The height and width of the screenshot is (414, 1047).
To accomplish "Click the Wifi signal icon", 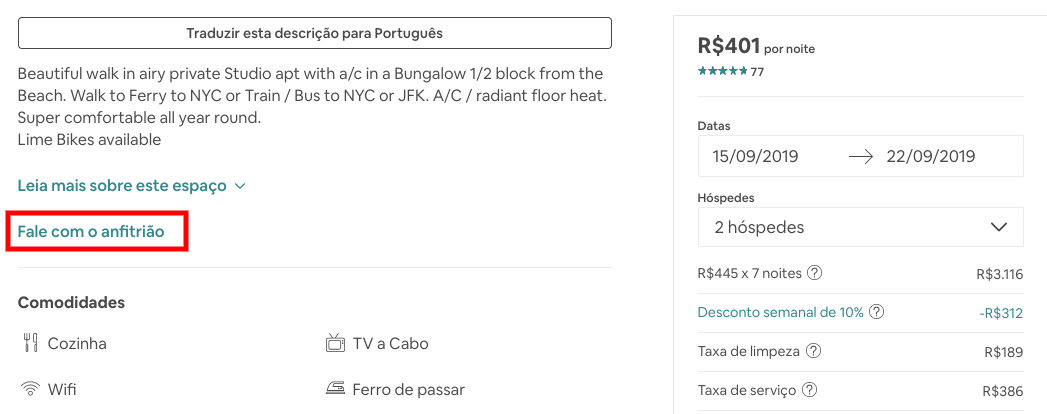I will pyautogui.click(x=30, y=389).
